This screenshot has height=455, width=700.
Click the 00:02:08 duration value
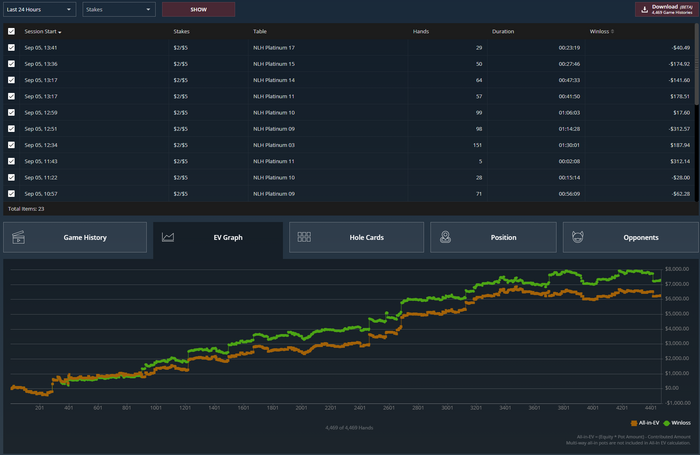pos(569,161)
